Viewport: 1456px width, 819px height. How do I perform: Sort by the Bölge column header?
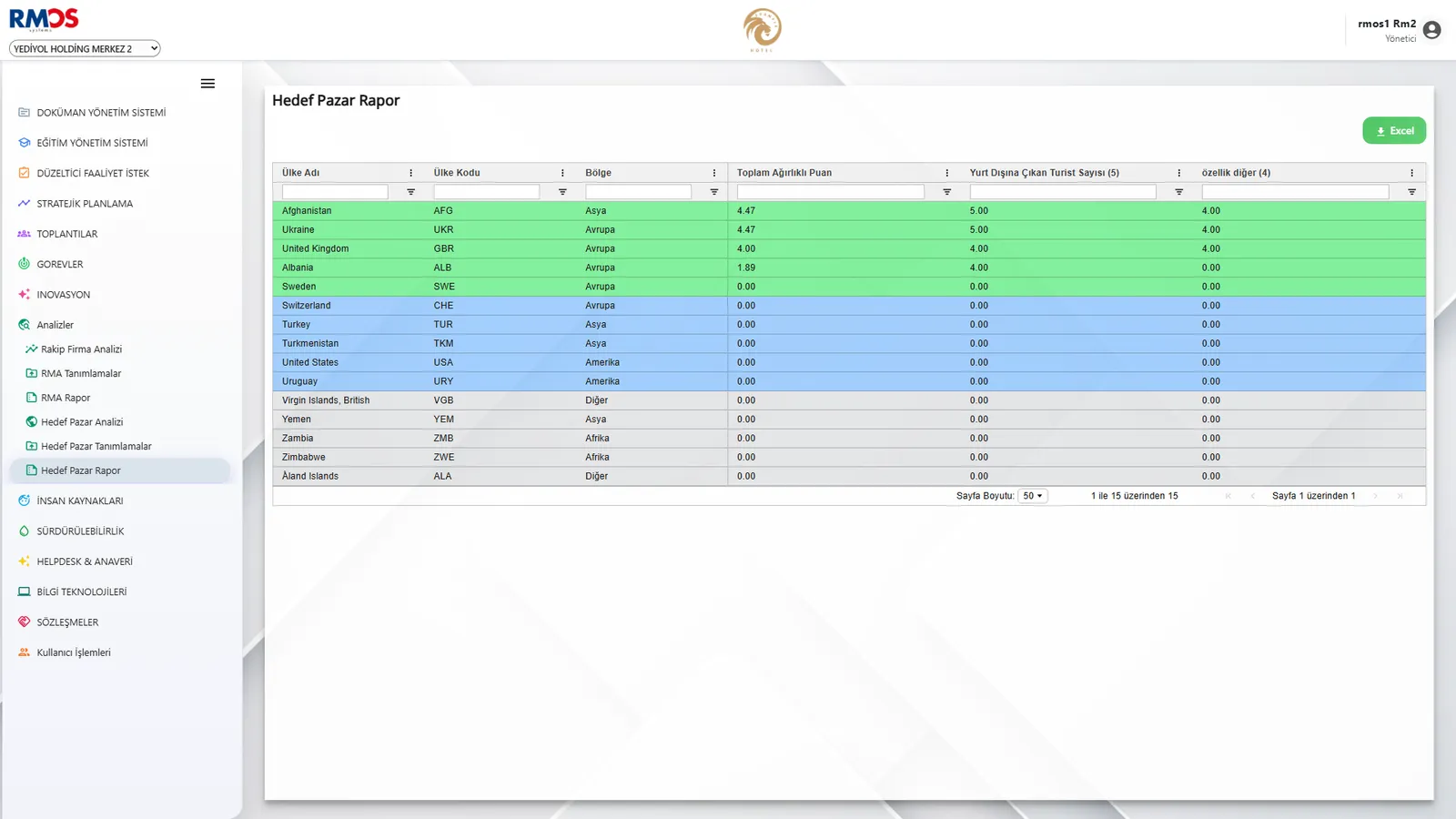[598, 173]
